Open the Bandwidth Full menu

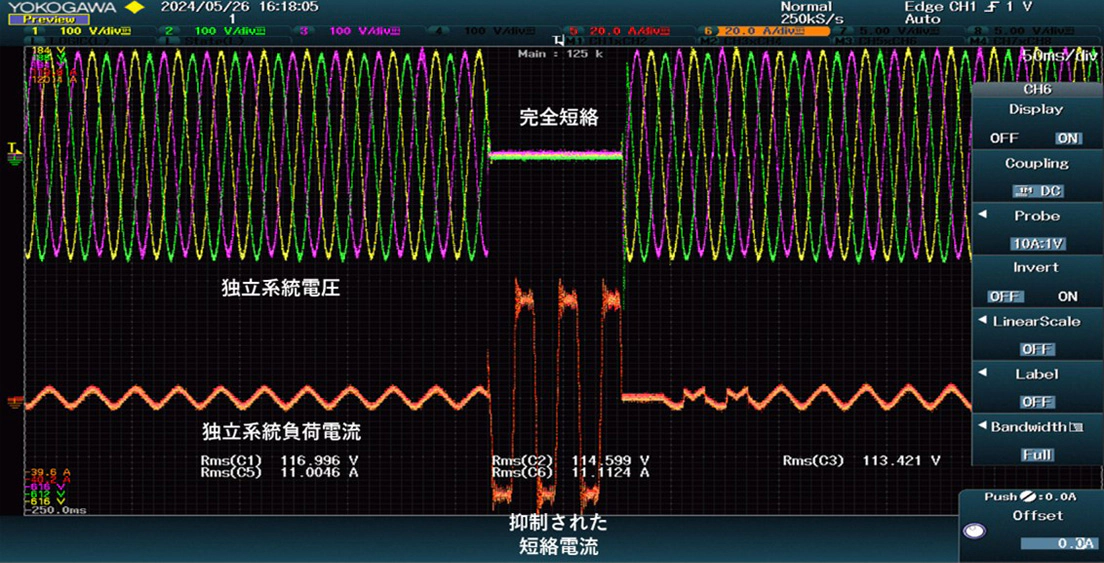pyautogui.click(x=1036, y=441)
